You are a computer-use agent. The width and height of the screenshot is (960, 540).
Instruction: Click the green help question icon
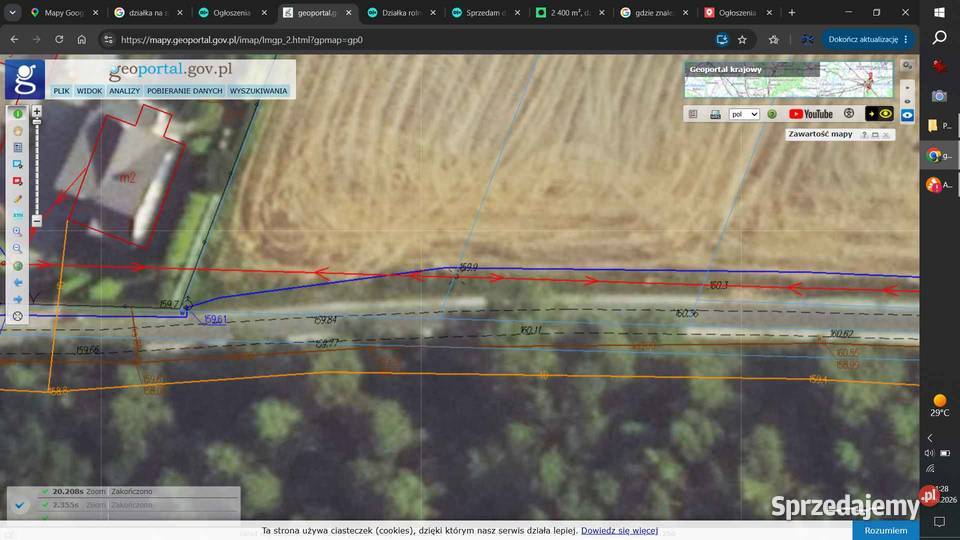pos(771,114)
